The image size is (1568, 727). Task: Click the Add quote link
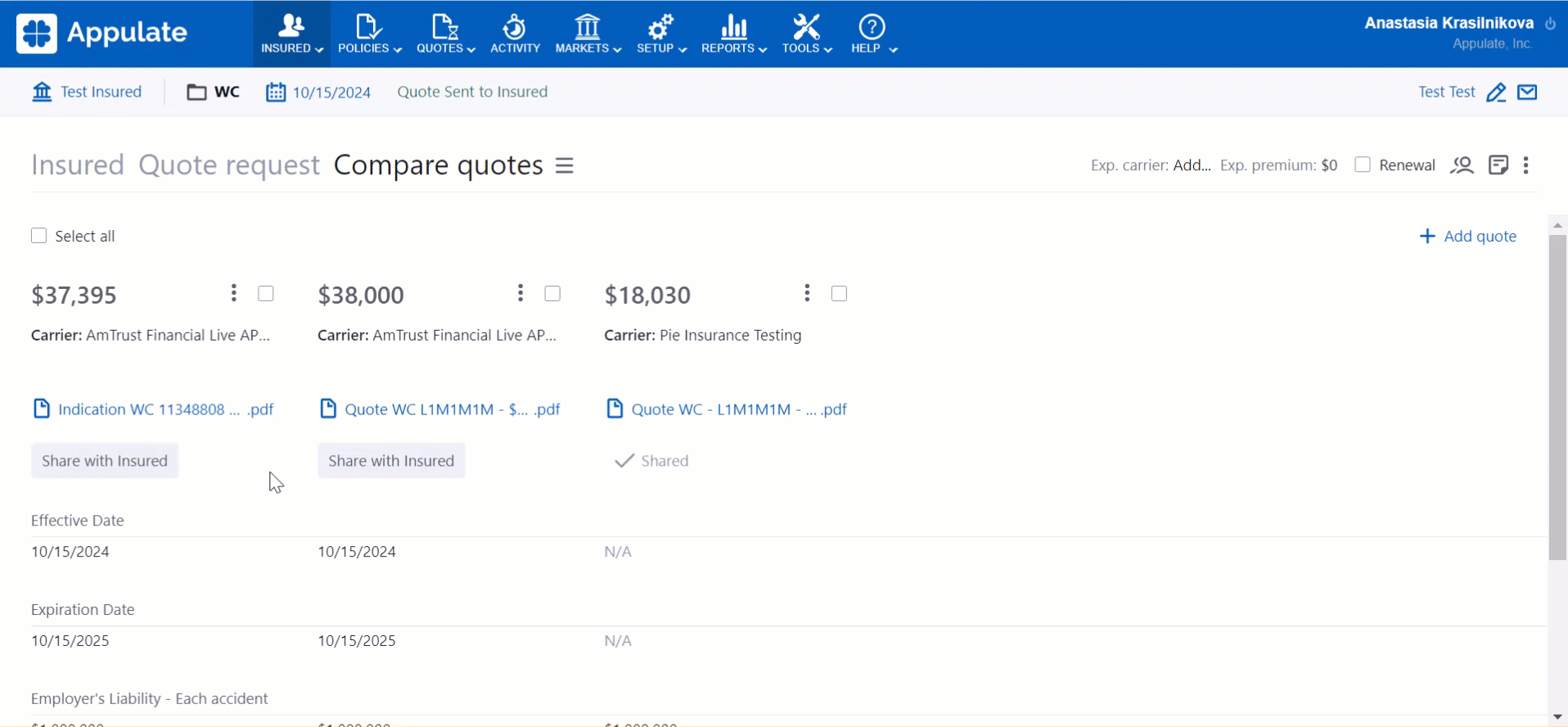click(1468, 236)
